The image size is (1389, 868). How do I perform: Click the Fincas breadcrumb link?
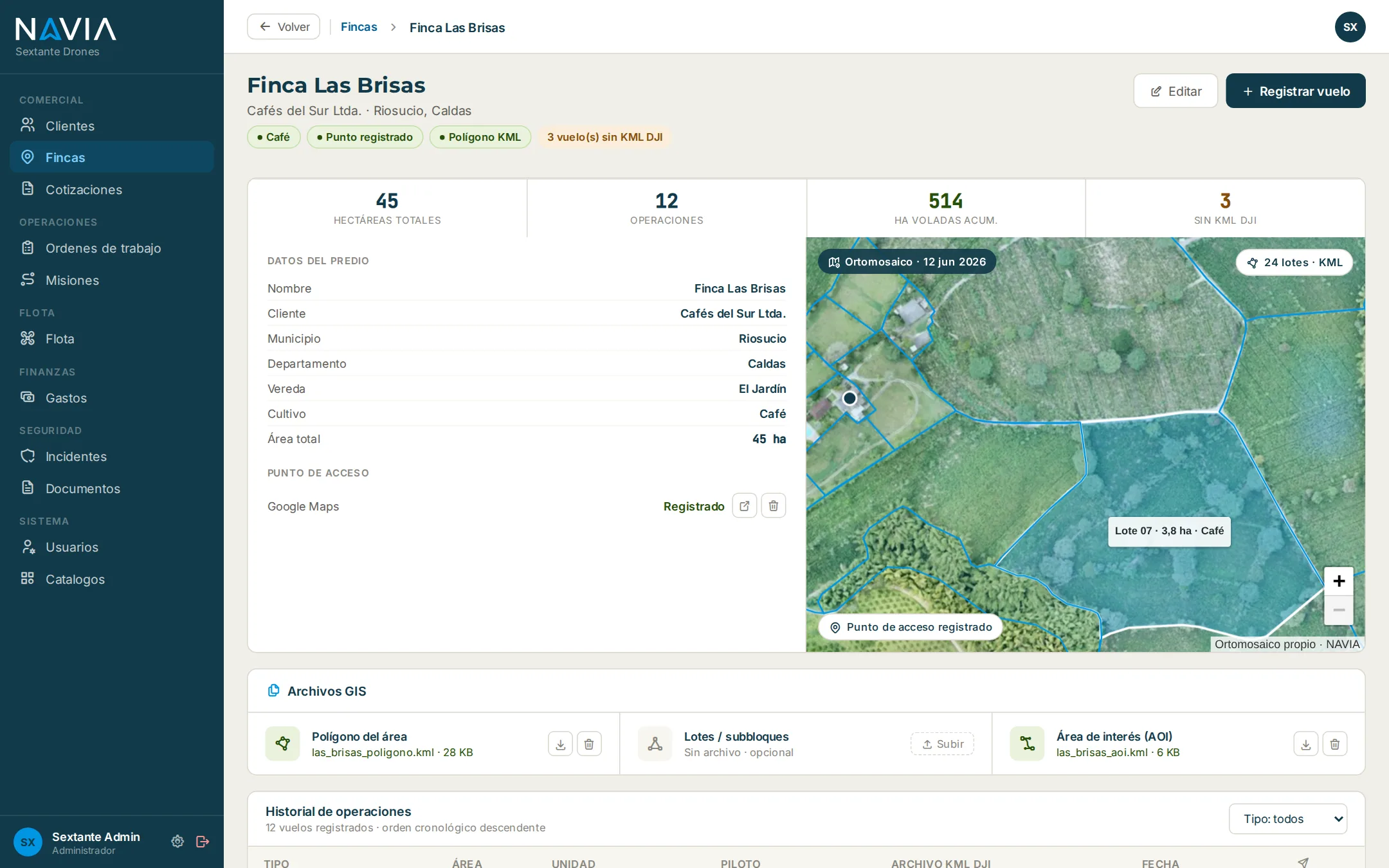pos(359,27)
